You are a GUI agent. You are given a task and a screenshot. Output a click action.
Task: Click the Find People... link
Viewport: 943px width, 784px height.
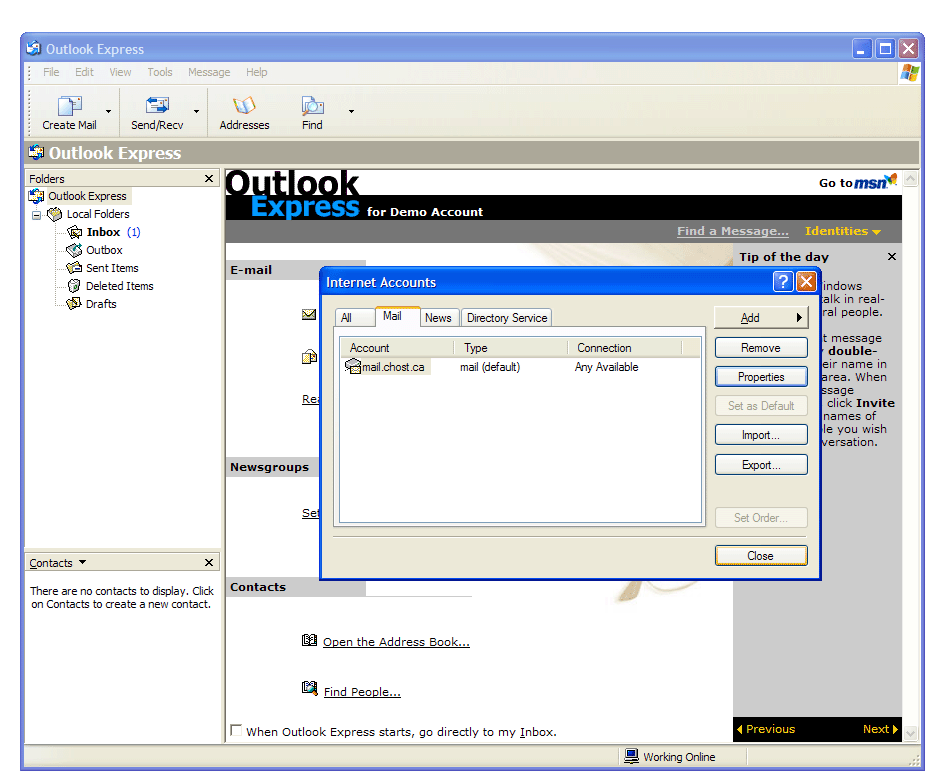point(362,692)
